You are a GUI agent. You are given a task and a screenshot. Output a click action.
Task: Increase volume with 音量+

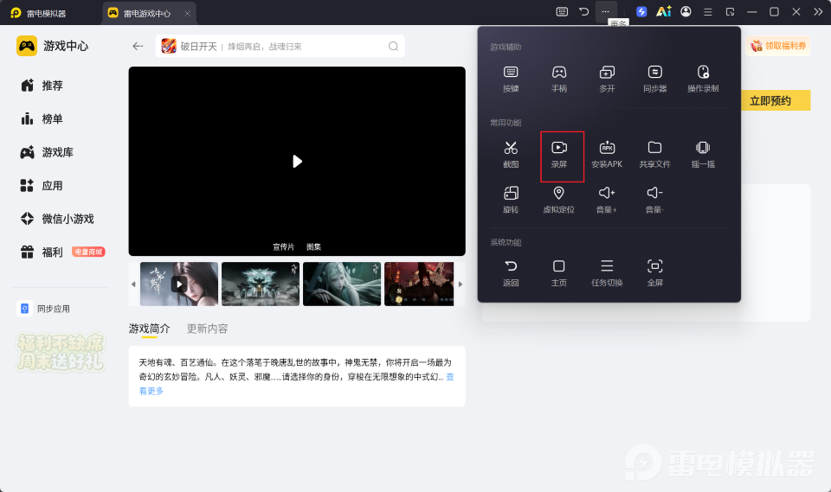click(x=607, y=199)
